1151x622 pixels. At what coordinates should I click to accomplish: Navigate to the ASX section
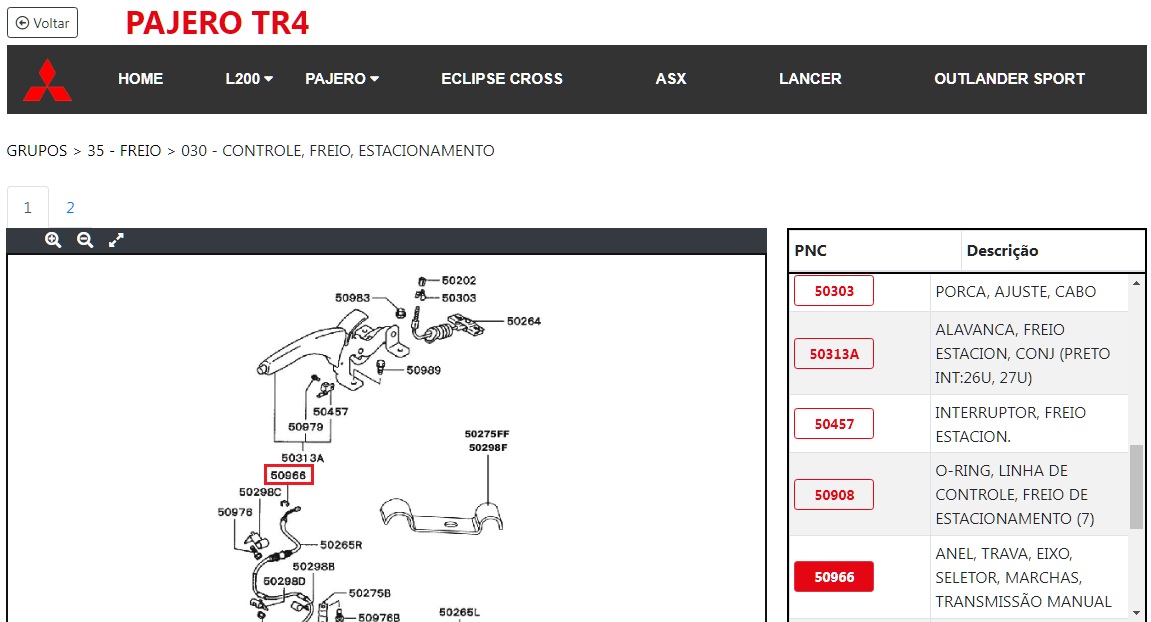coord(670,79)
